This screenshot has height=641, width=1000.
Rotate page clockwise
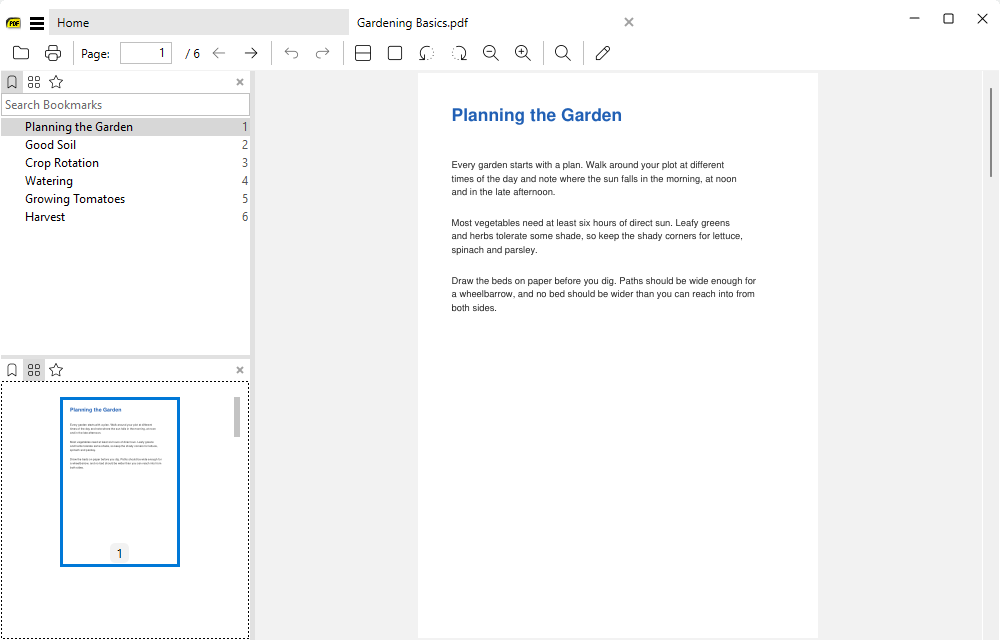coord(459,53)
